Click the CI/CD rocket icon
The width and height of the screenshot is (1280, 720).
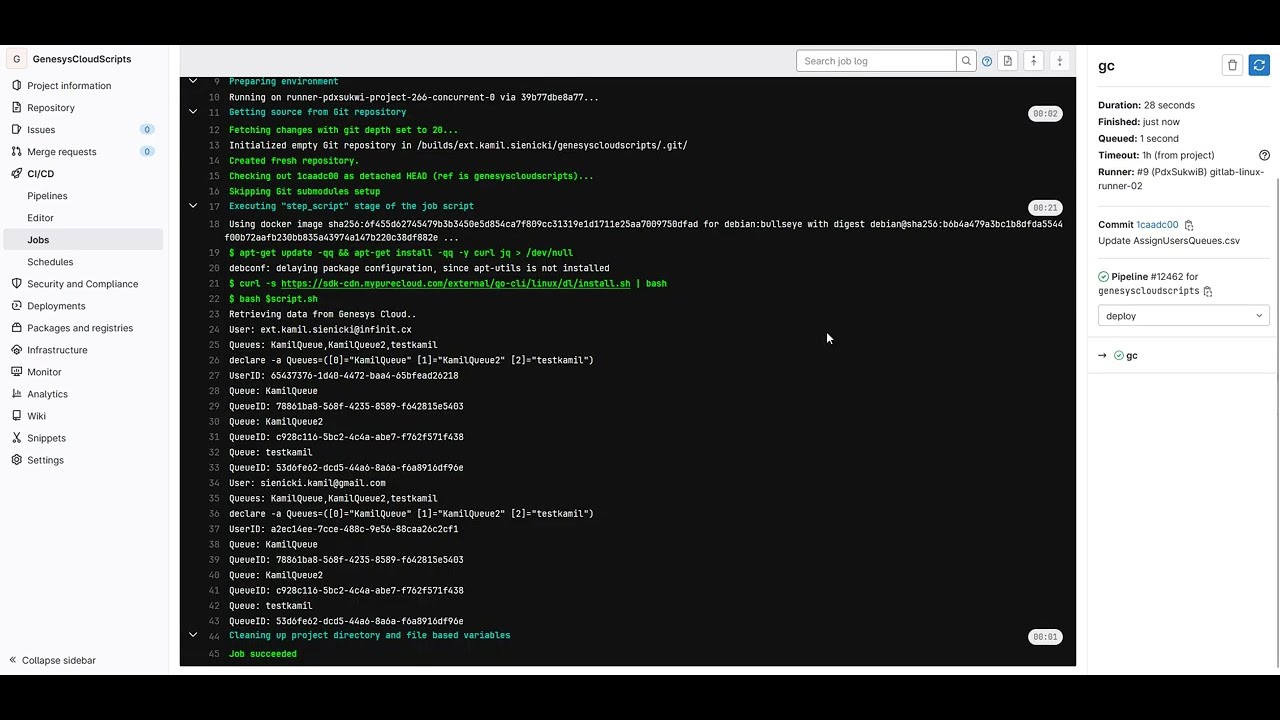click(x=17, y=174)
